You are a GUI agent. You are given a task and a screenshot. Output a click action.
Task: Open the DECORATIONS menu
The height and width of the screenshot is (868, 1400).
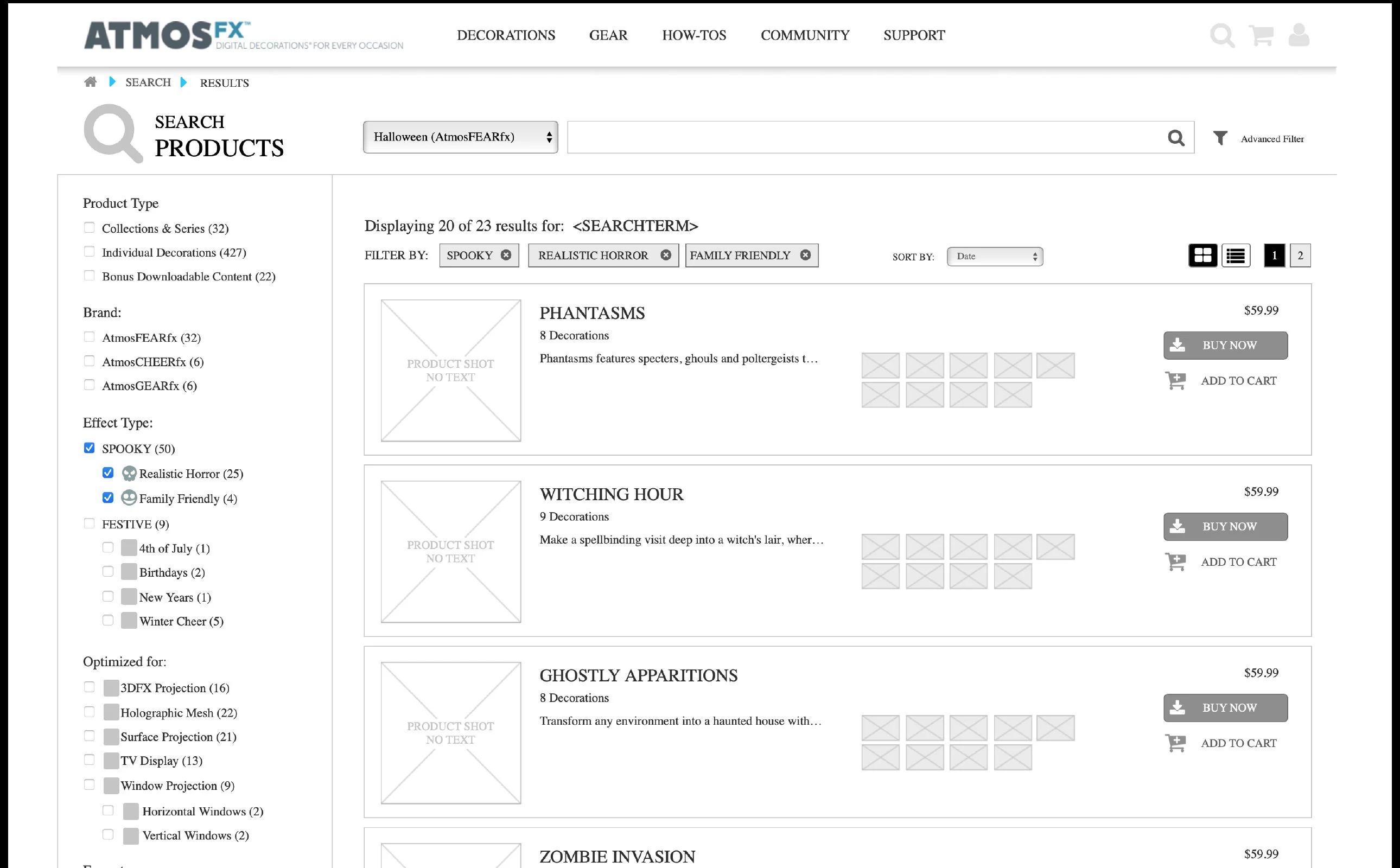coord(506,36)
